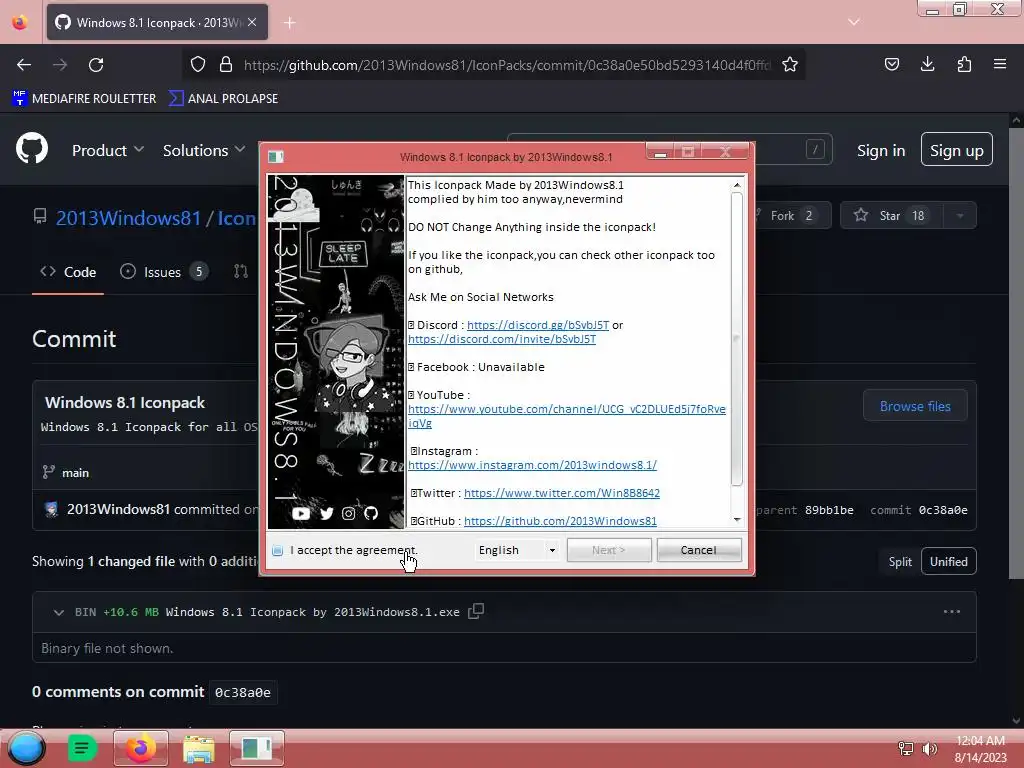Click the site padlock icon
This screenshot has width=1024, height=768.
[225, 64]
